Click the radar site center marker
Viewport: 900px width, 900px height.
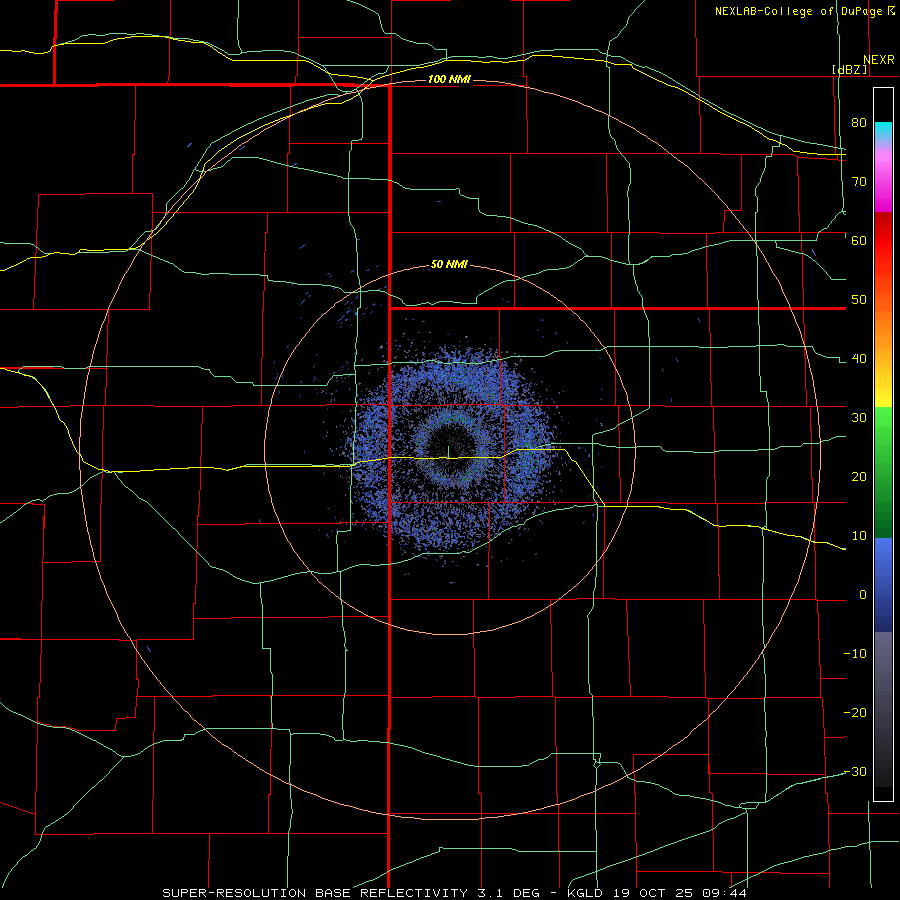[449, 452]
